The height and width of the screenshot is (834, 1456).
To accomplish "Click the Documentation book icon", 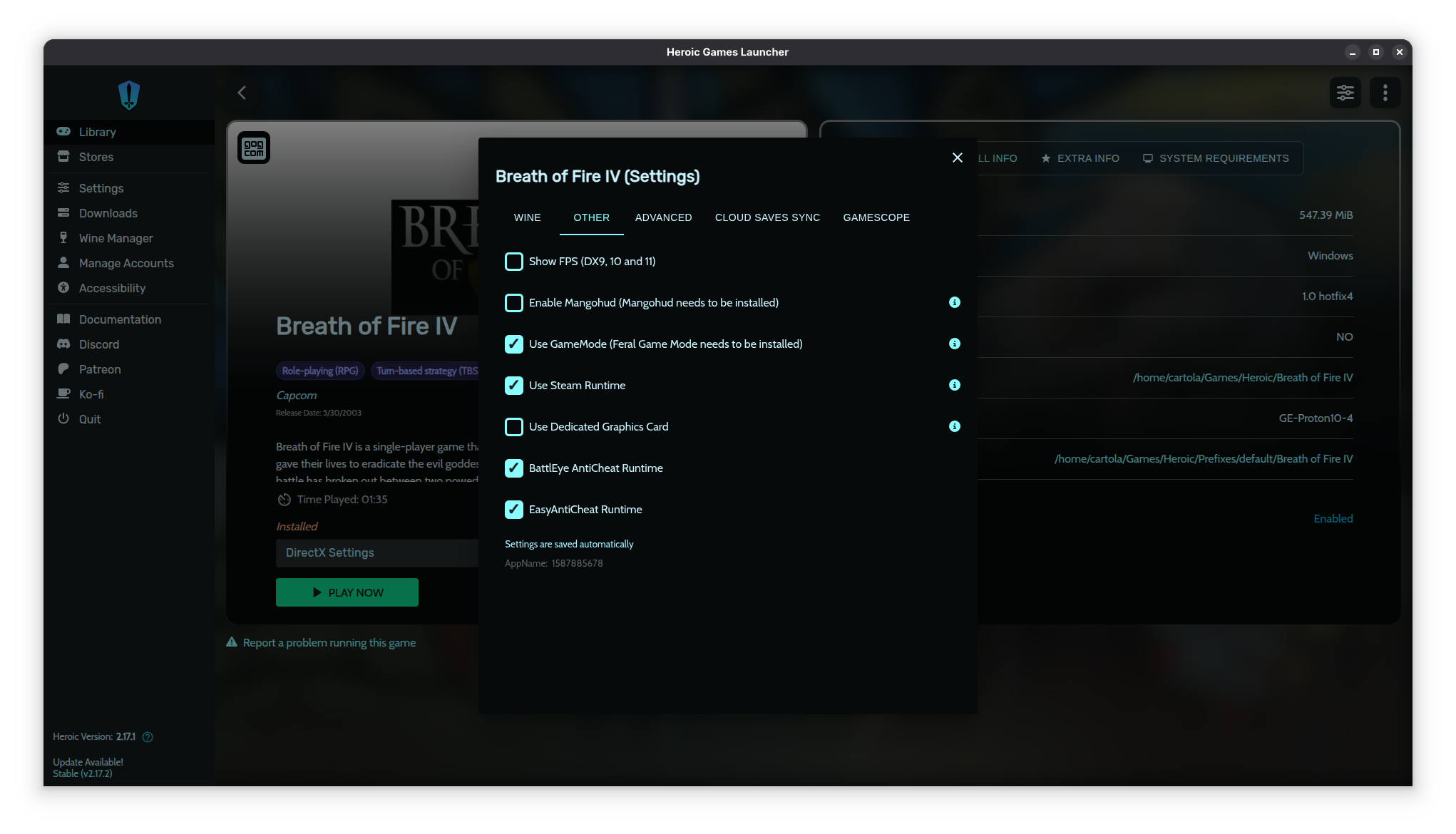I will pyautogui.click(x=63, y=319).
